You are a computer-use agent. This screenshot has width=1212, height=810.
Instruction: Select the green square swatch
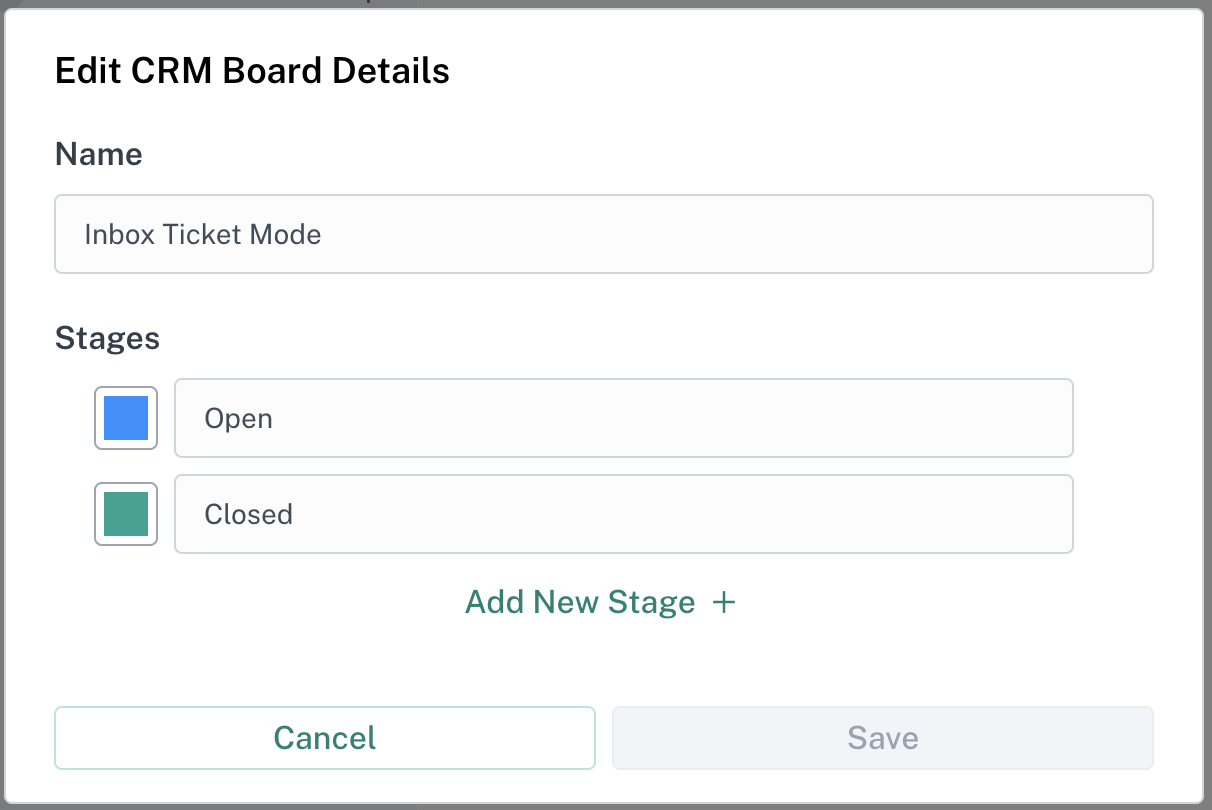coord(126,514)
